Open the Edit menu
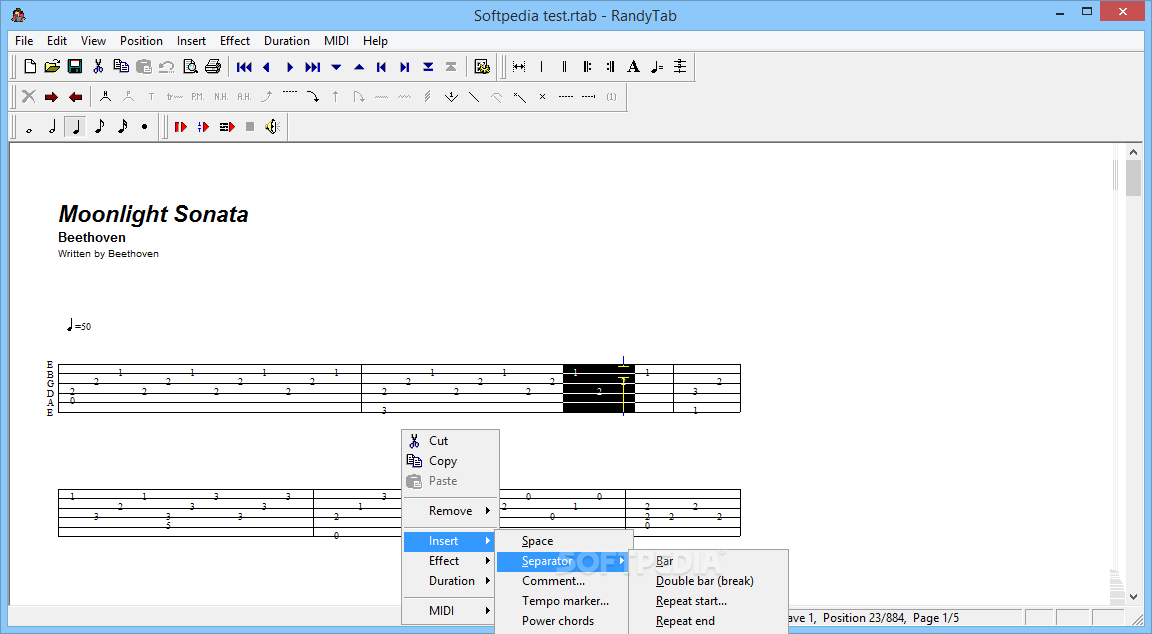1152x634 pixels. (57, 41)
